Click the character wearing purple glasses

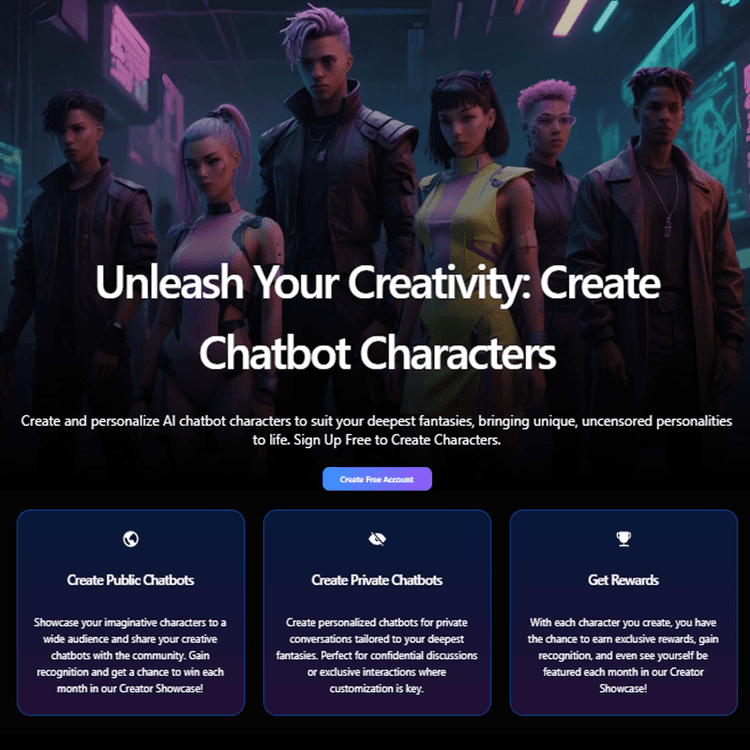[x=550, y=158]
